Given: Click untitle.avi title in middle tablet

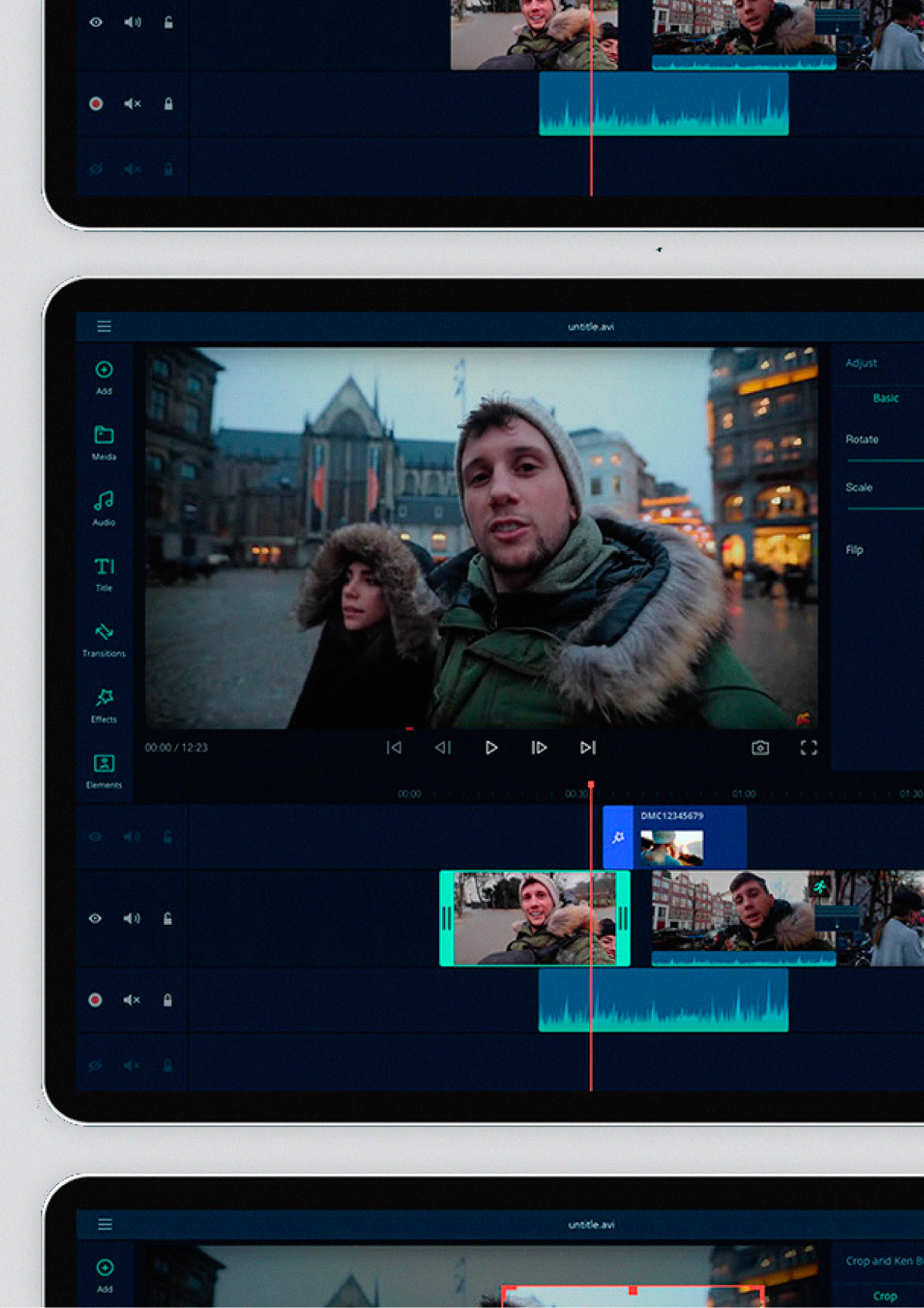Looking at the screenshot, I should point(591,327).
